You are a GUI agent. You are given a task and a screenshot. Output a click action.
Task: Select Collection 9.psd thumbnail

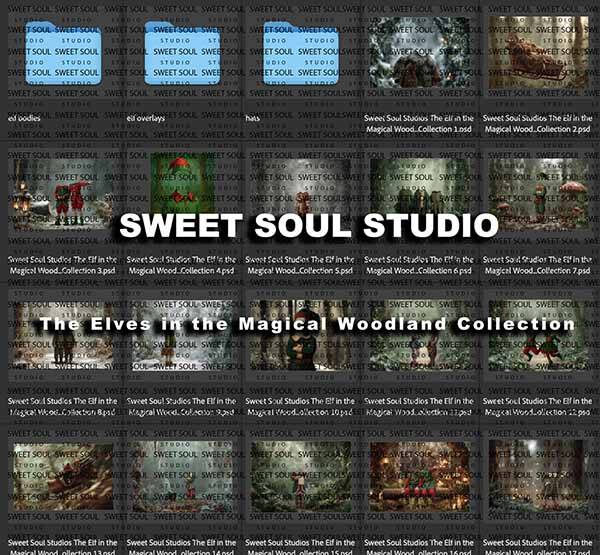click(x=182, y=335)
